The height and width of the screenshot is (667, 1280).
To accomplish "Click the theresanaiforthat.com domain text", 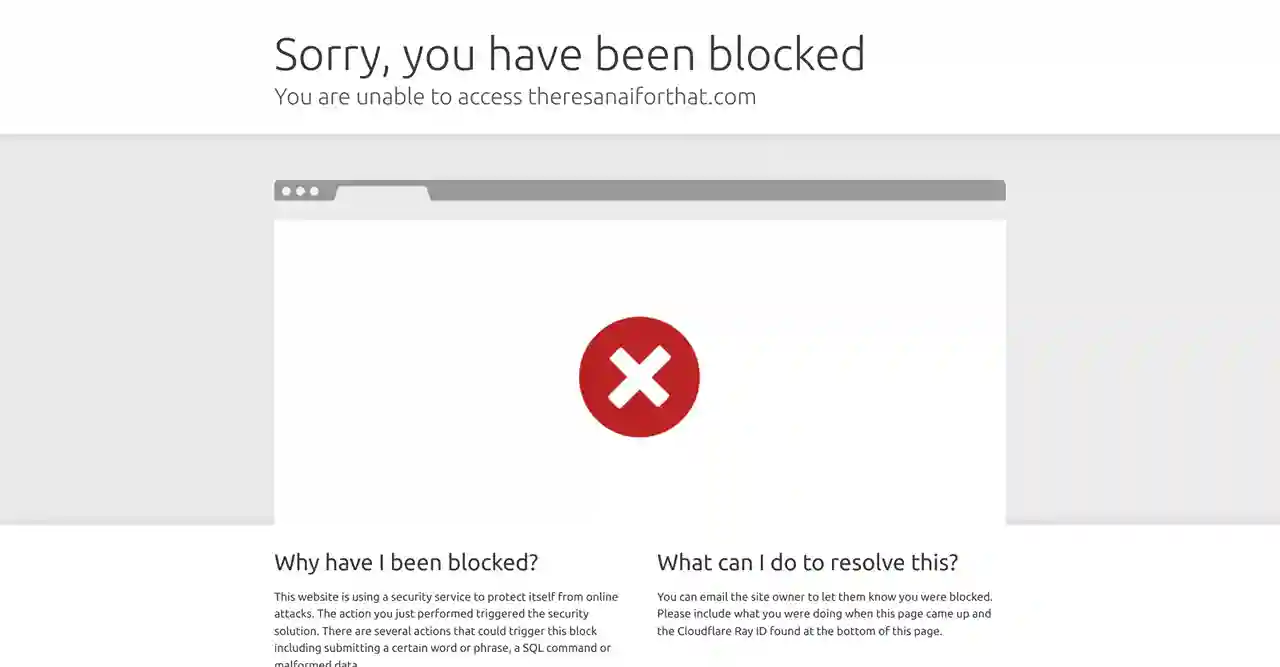I will 642,96.
